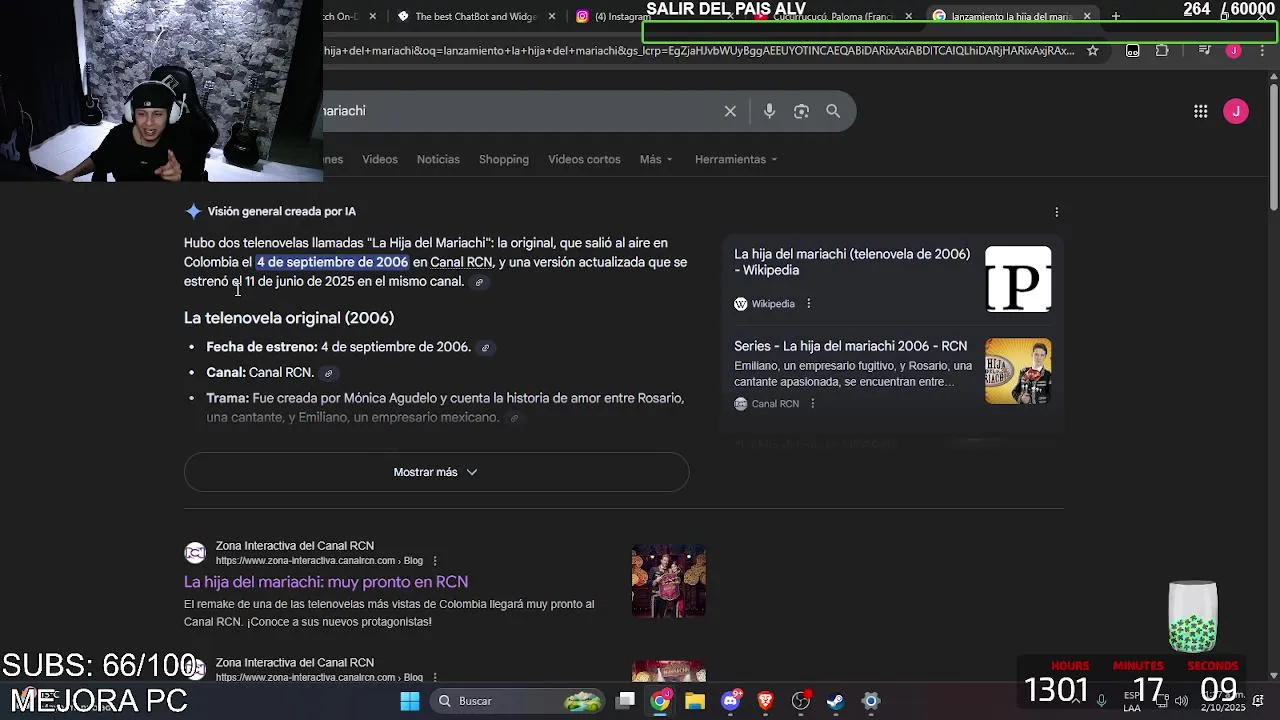Open the Google account avatar J
The height and width of the screenshot is (720, 1280).
[1236, 111]
